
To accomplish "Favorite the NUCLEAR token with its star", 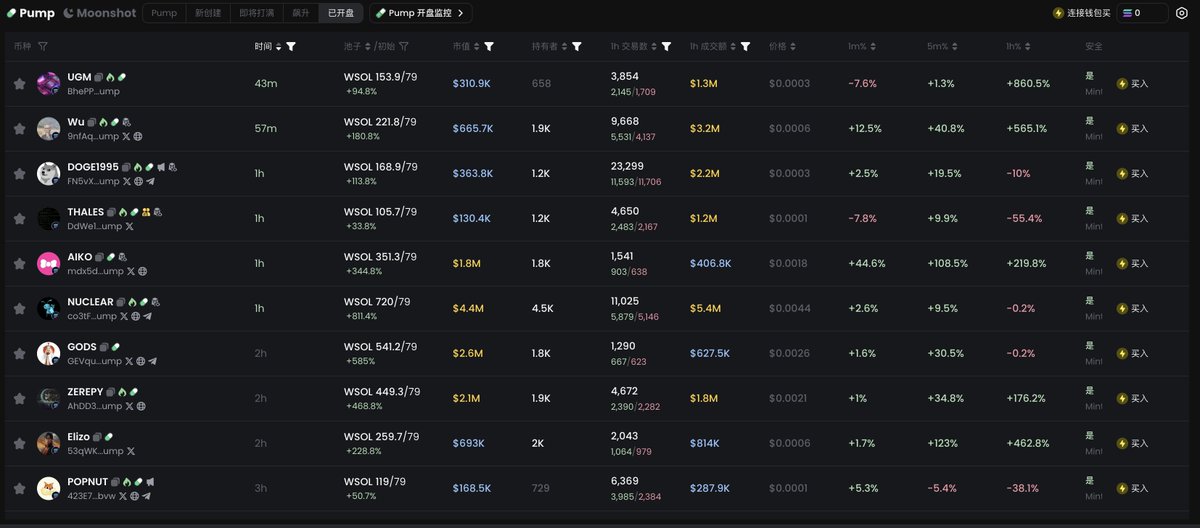I will 19,309.
